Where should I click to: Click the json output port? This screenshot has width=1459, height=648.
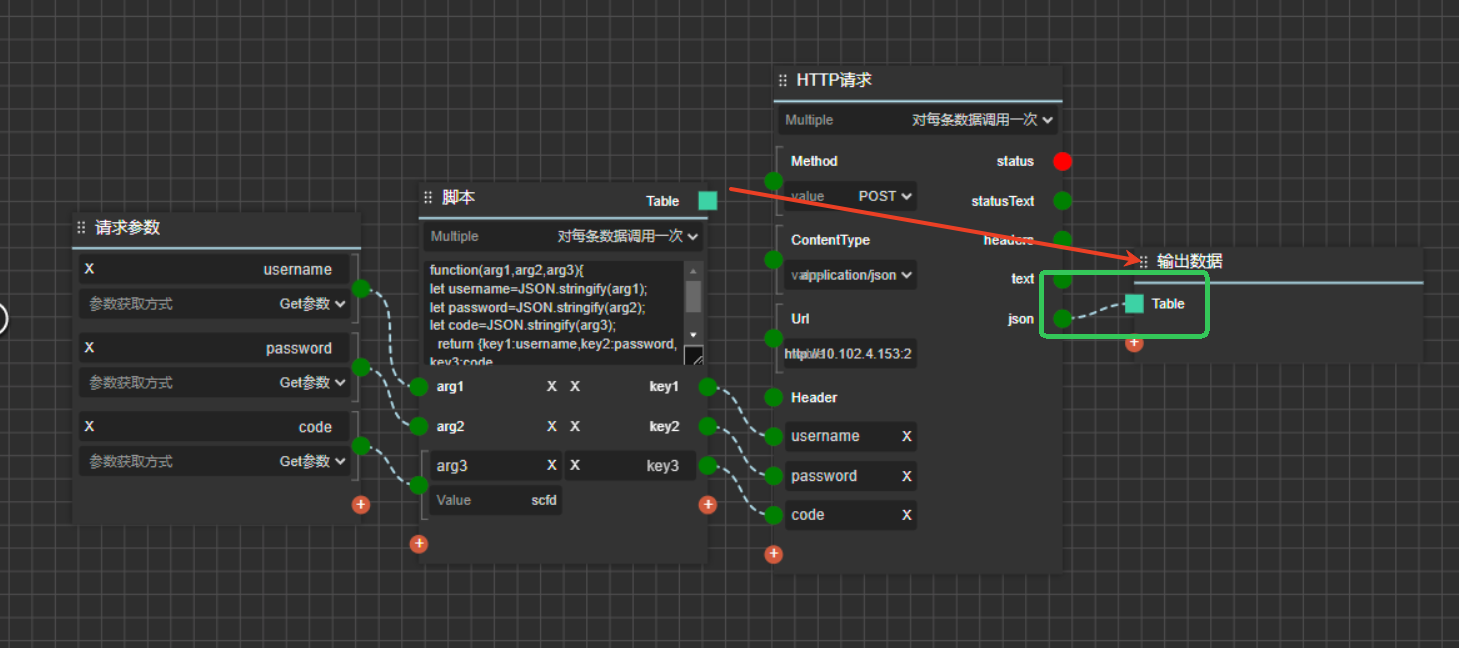1062,319
